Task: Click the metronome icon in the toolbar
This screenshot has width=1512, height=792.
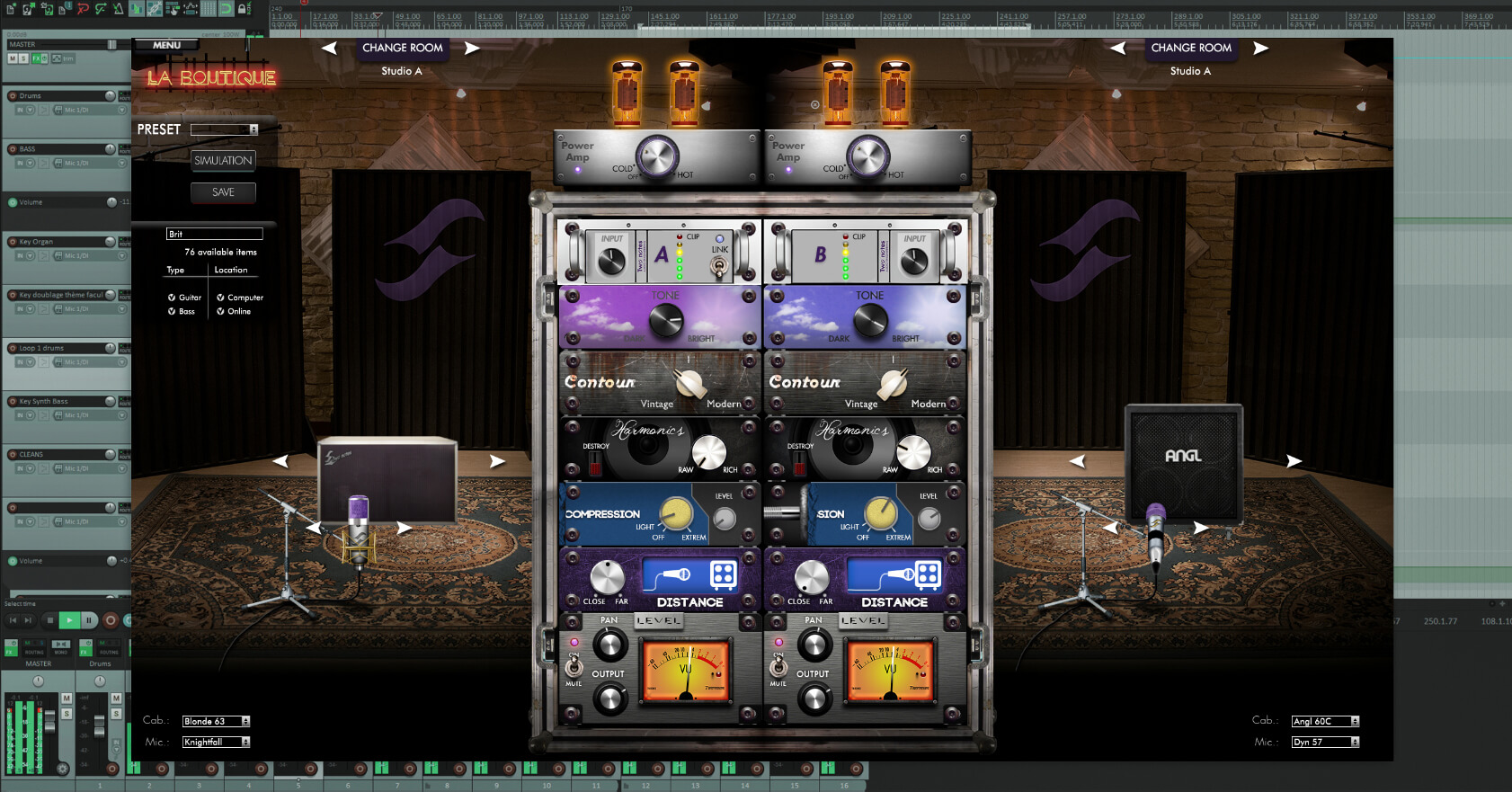Action: click(x=118, y=9)
